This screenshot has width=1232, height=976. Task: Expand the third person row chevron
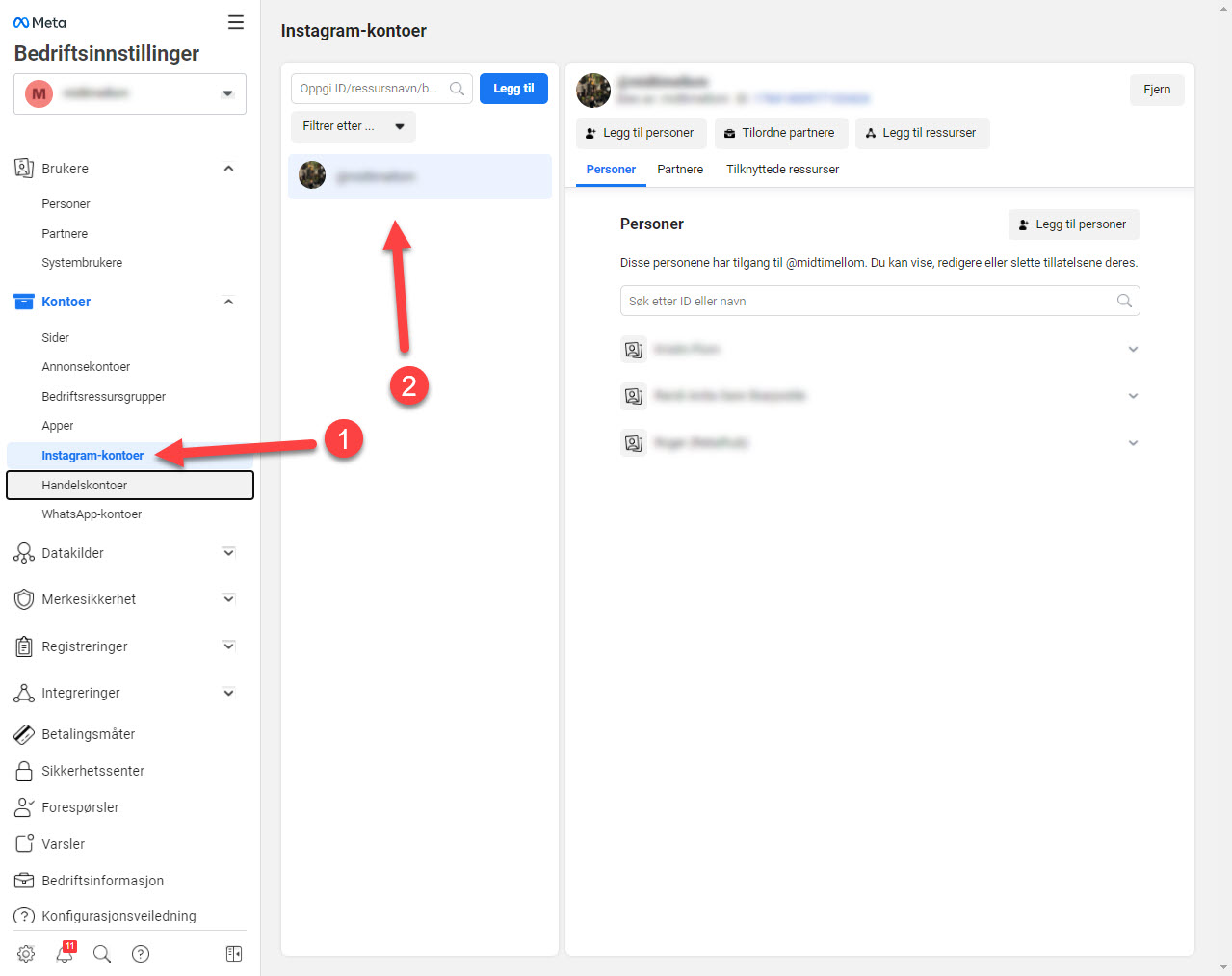coord(1133,443)
